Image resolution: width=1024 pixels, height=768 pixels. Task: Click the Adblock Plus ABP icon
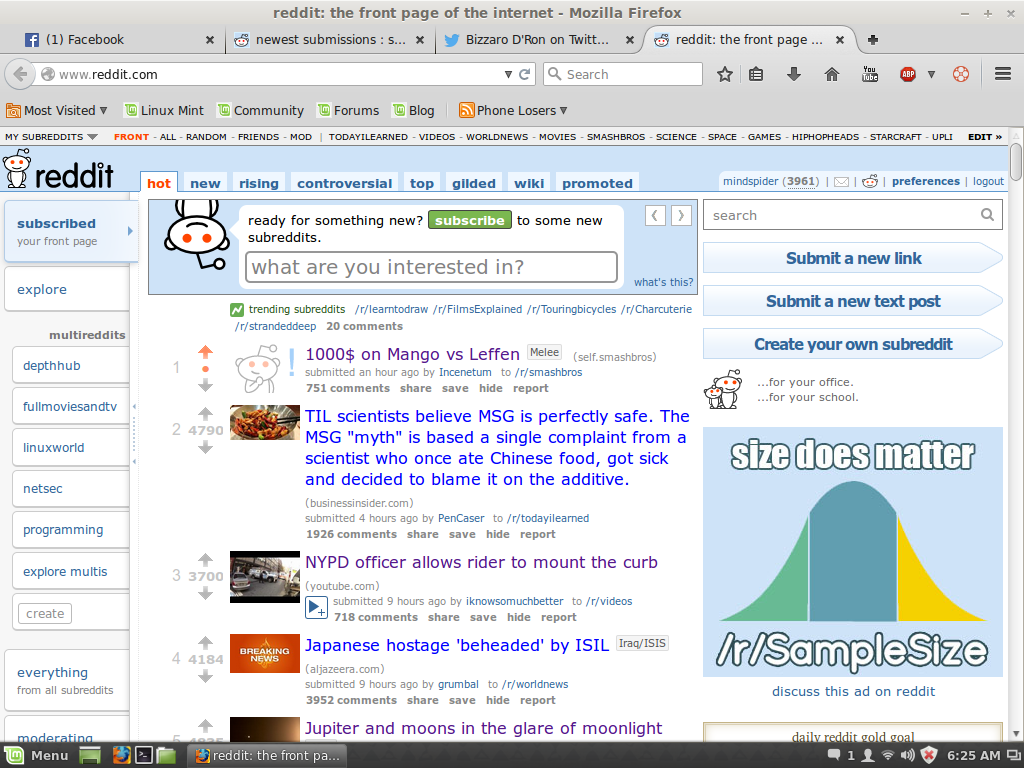point(908,74)
